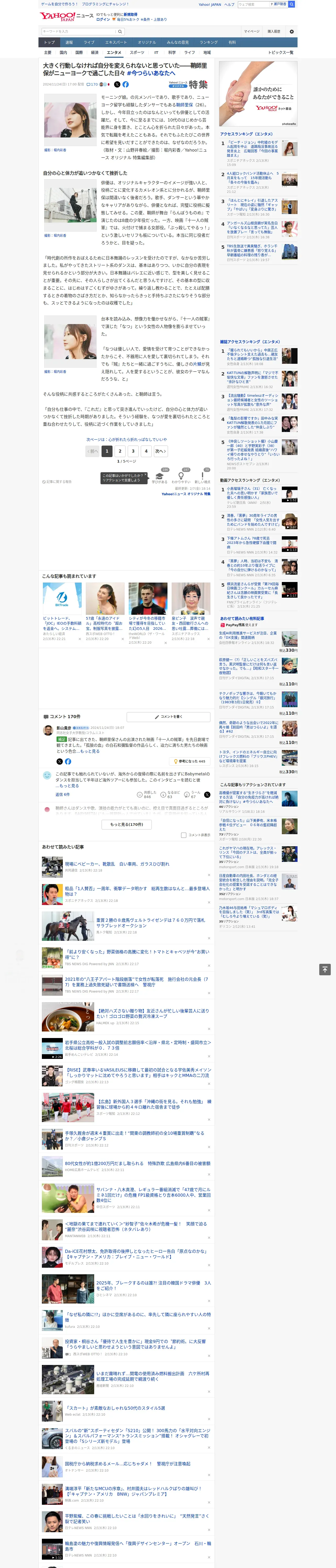Focus the keyword input field

(79, 32)
